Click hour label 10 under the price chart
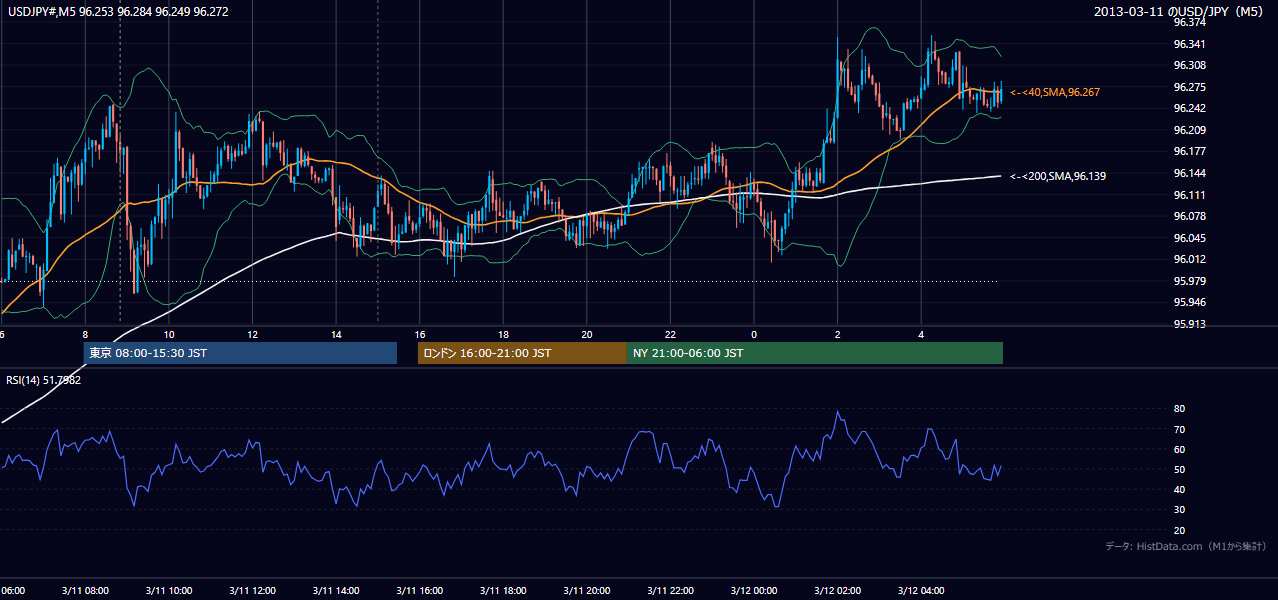Screen dimensions: 1278x600 tap(169, 334)
